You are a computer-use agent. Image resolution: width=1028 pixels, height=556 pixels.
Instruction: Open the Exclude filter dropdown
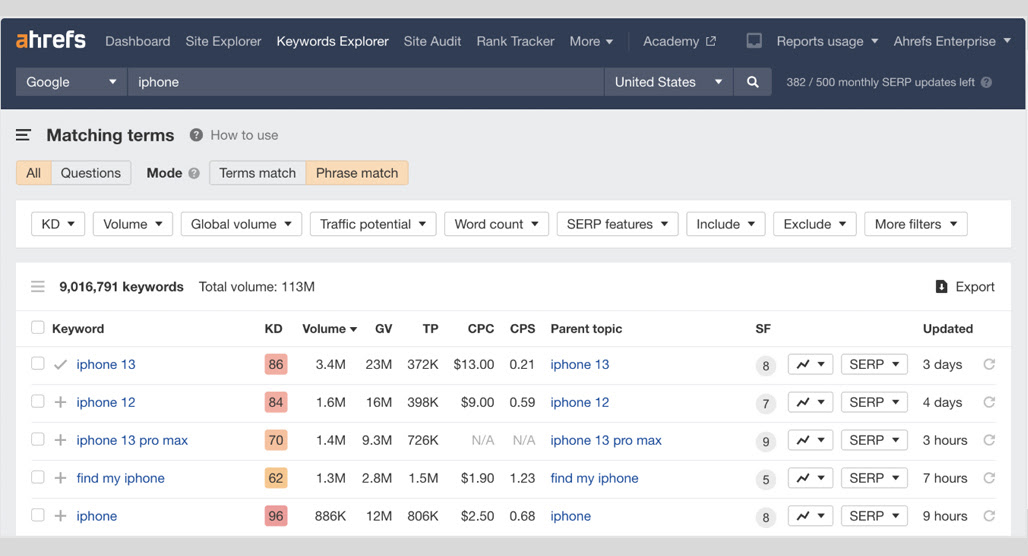click(814, 224)
